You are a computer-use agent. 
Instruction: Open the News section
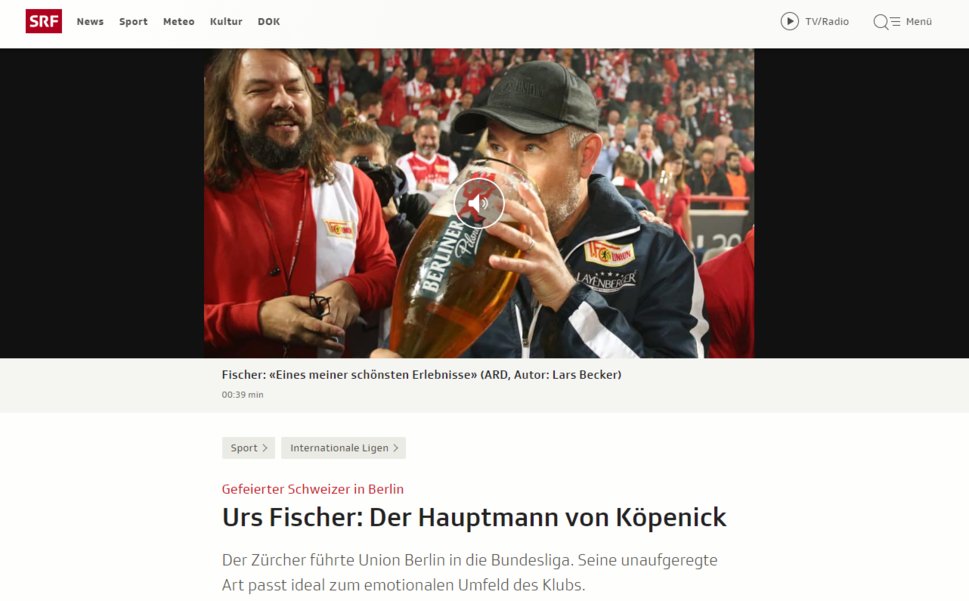(90, 22)
